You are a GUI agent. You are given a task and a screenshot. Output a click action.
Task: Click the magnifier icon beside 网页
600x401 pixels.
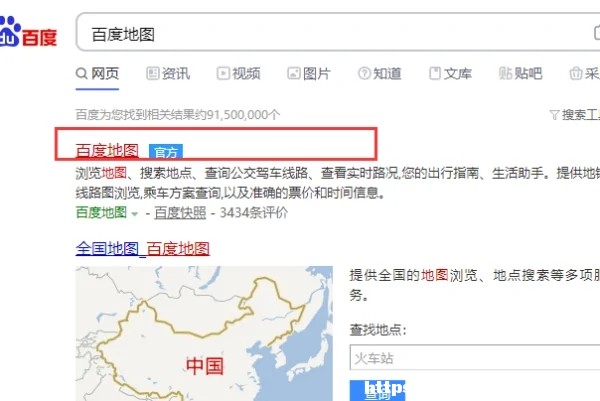pos(82,73)
